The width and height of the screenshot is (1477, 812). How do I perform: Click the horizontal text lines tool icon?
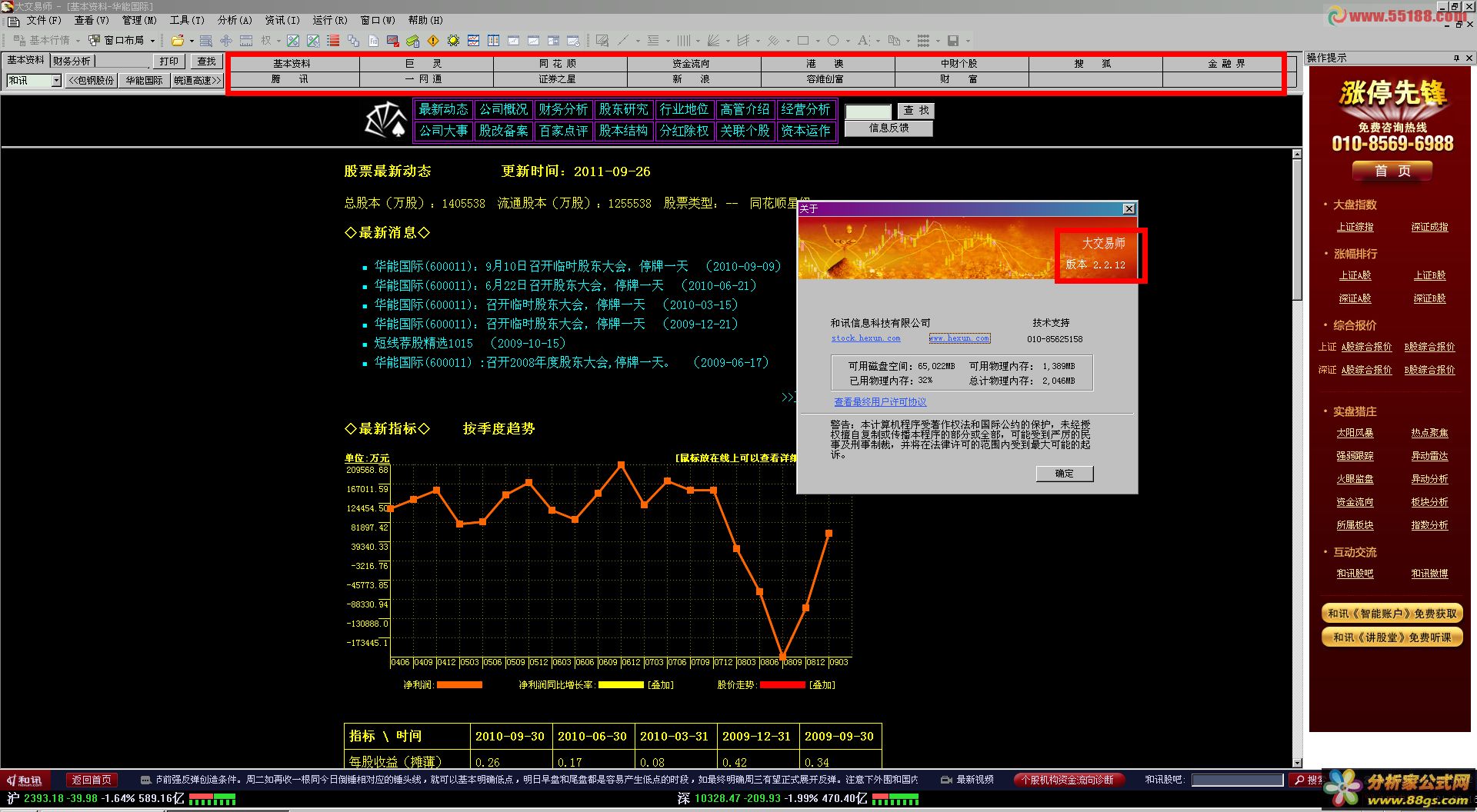coord(653,40)
